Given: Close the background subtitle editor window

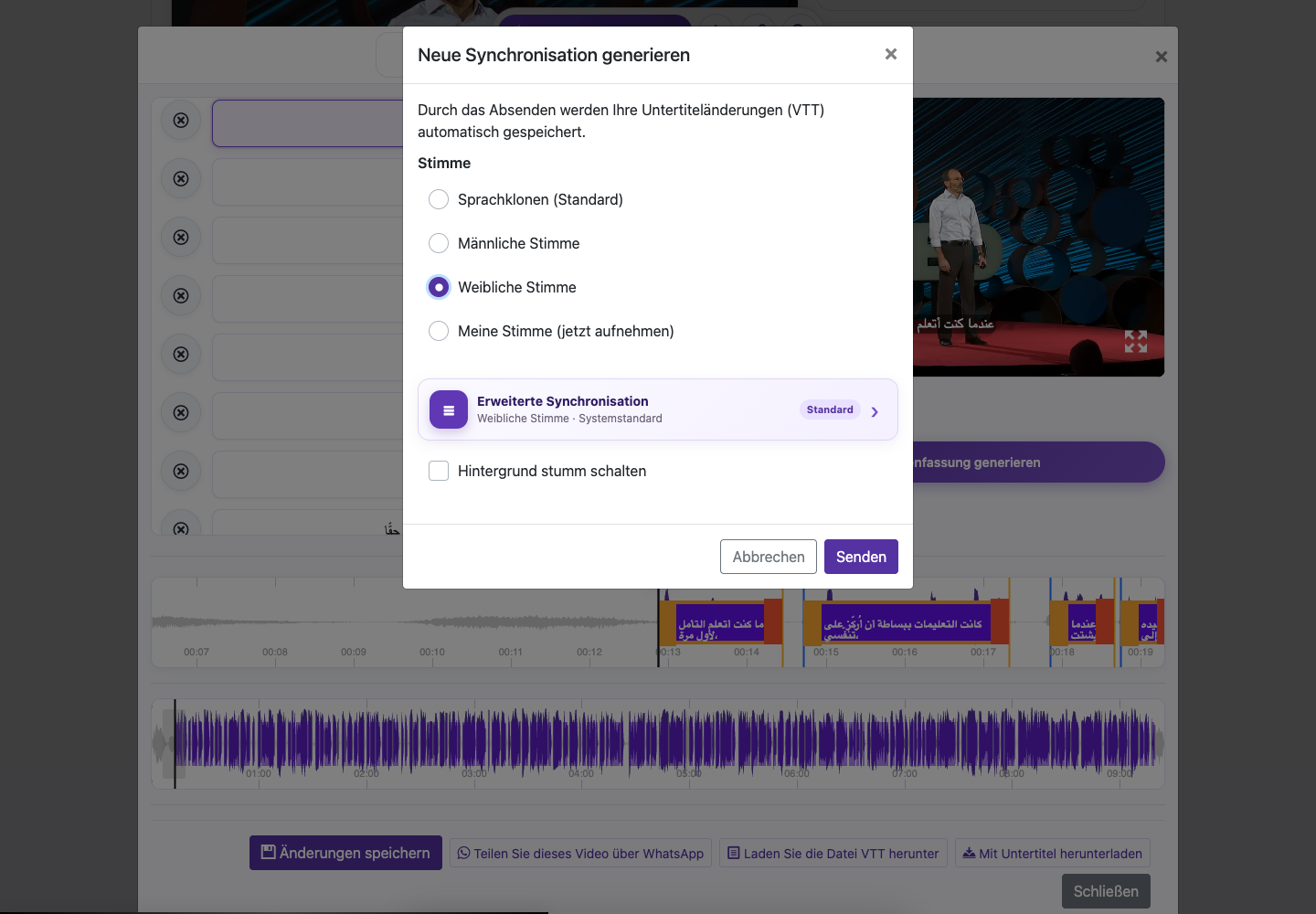Looking at the screenshot, I should pos(1162,57).
